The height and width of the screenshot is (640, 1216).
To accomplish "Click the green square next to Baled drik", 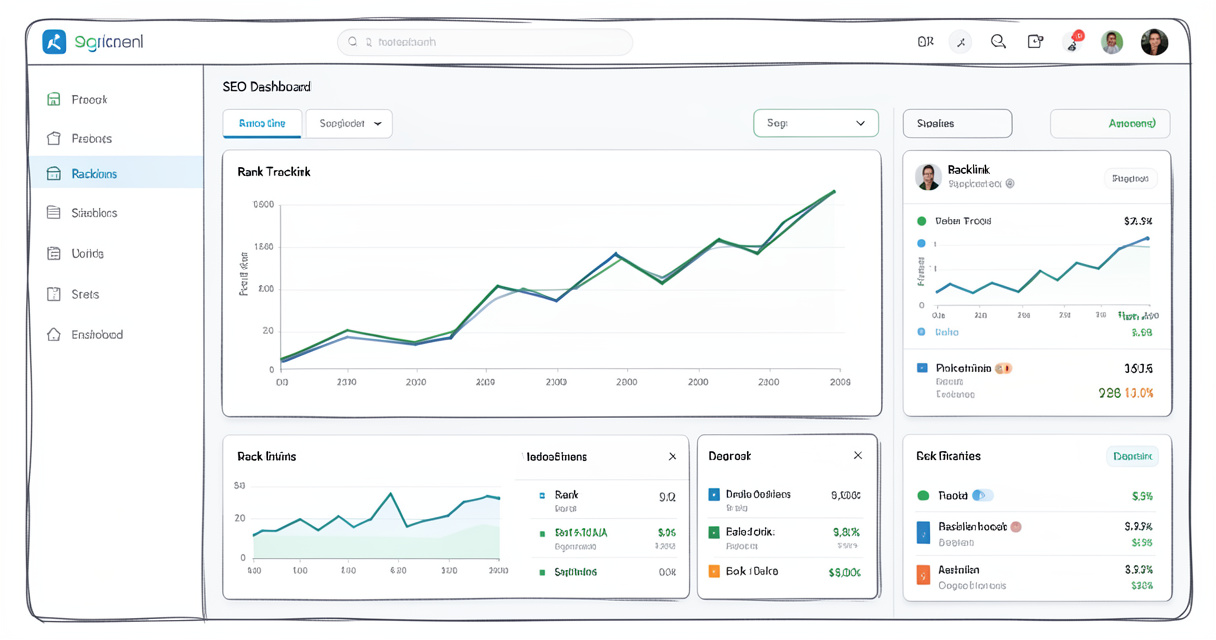I will click(714, 532).
